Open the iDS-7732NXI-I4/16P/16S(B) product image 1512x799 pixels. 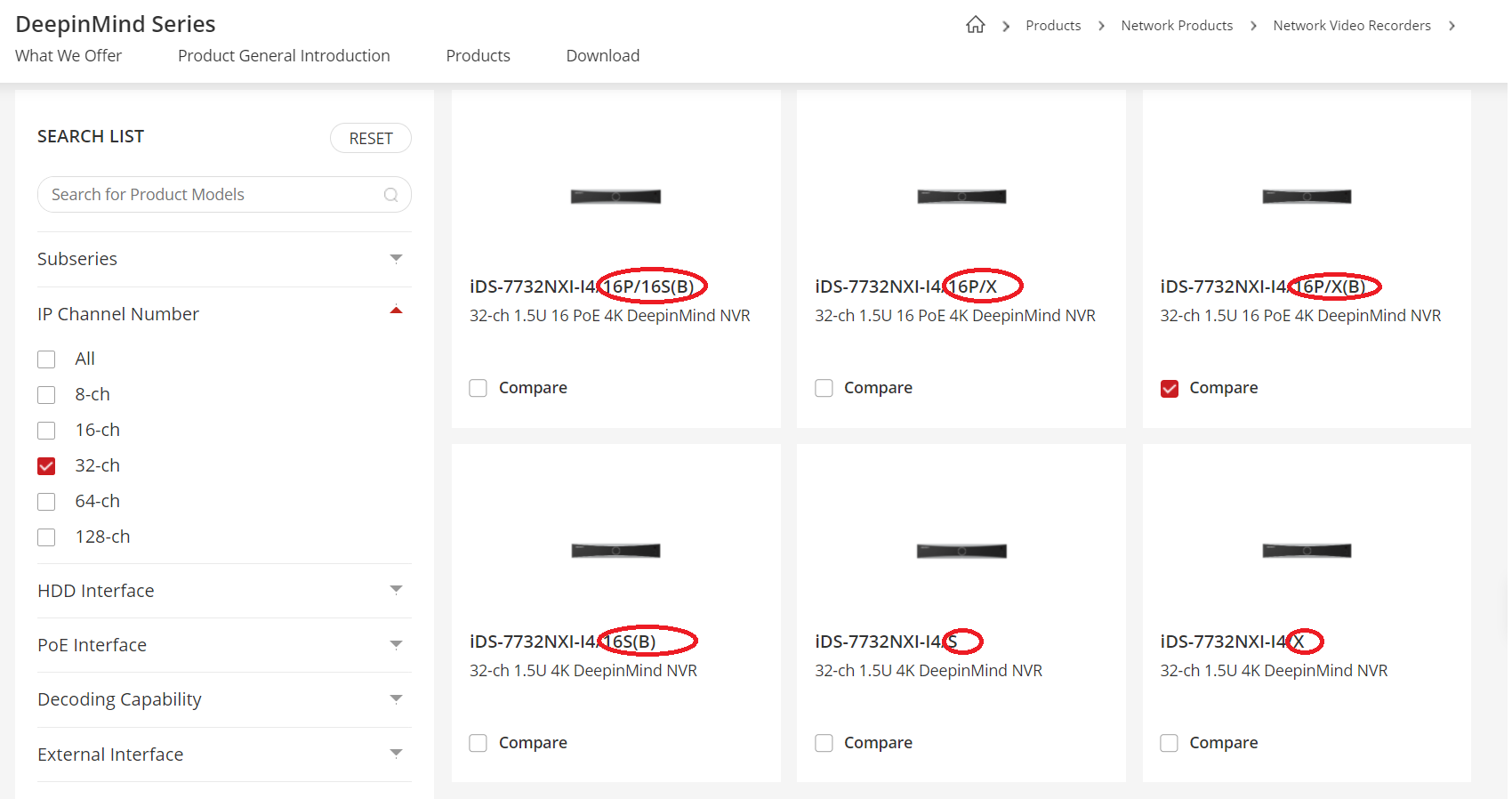click(x=615, y=197)
